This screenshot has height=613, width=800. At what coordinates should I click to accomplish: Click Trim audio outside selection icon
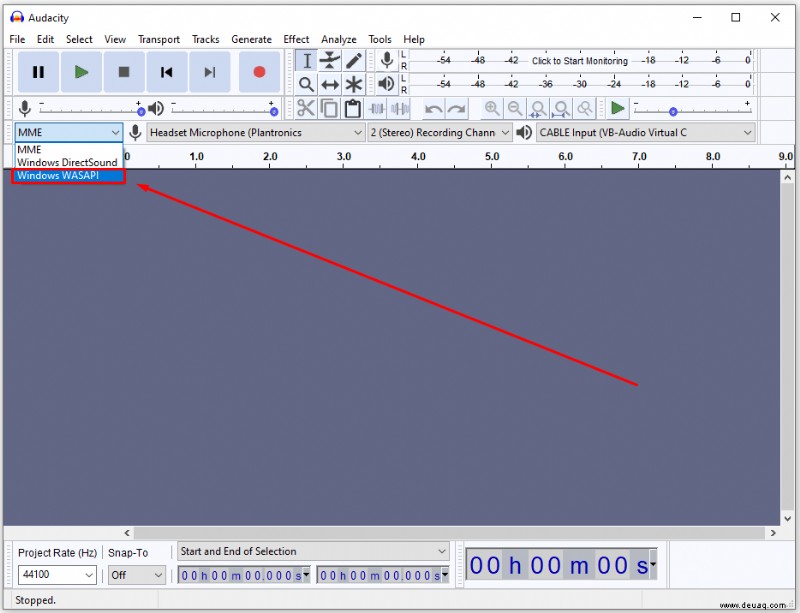click(x=377, y=108)
